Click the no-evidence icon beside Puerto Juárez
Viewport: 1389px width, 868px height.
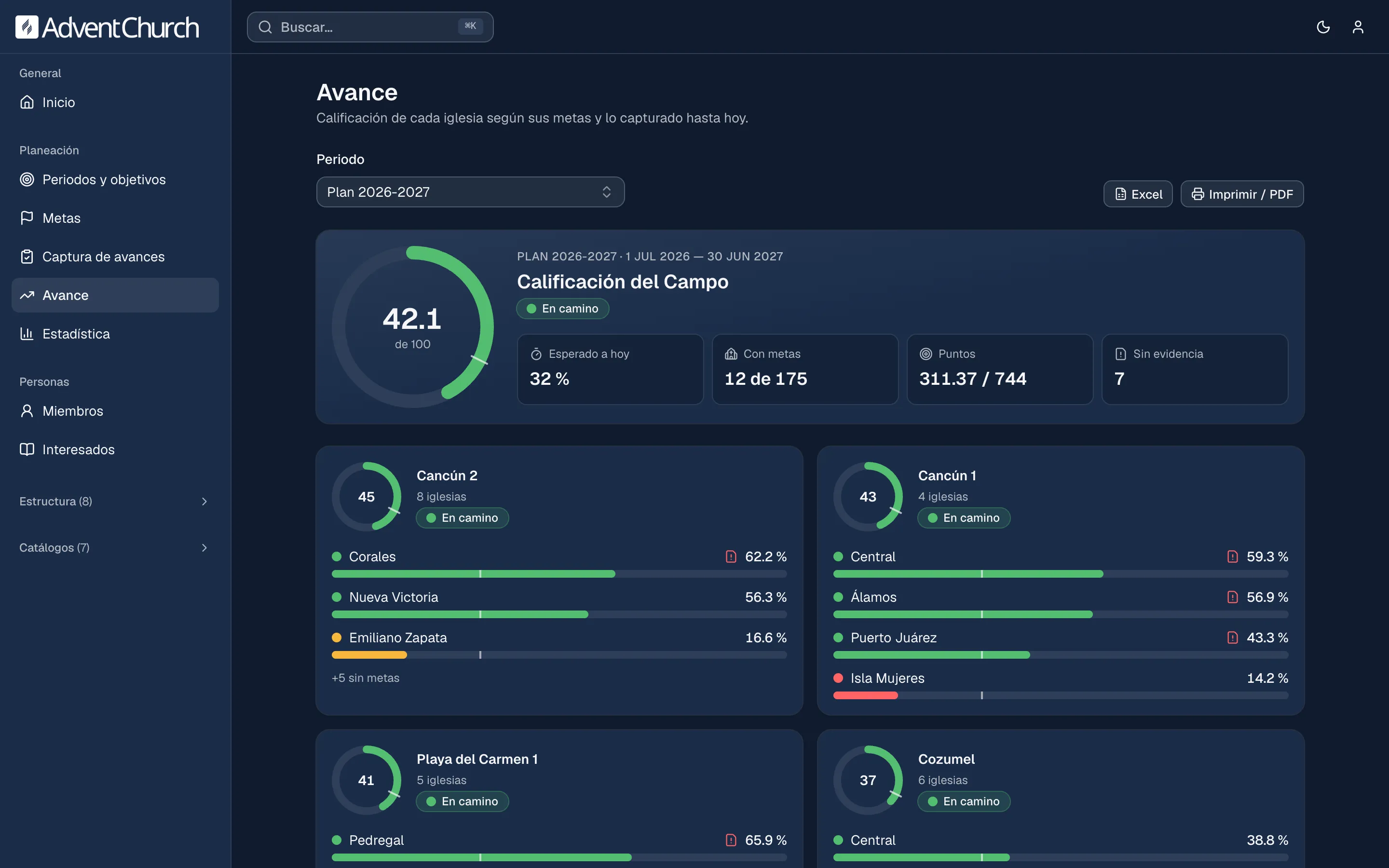(x=1232, y=638)
